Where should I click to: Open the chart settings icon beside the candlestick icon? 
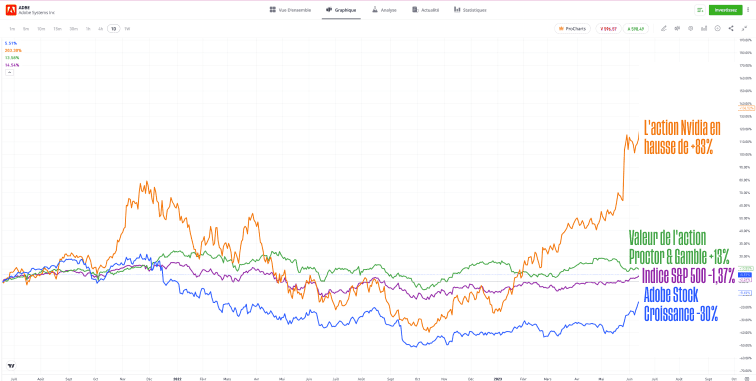(691, 28)
